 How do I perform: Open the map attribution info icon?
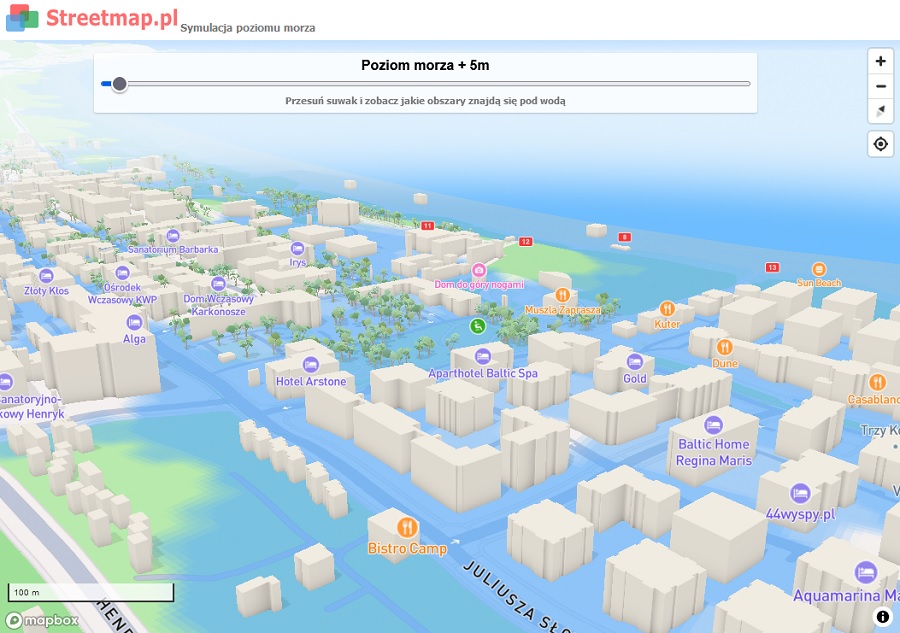(x=882, y=616)
